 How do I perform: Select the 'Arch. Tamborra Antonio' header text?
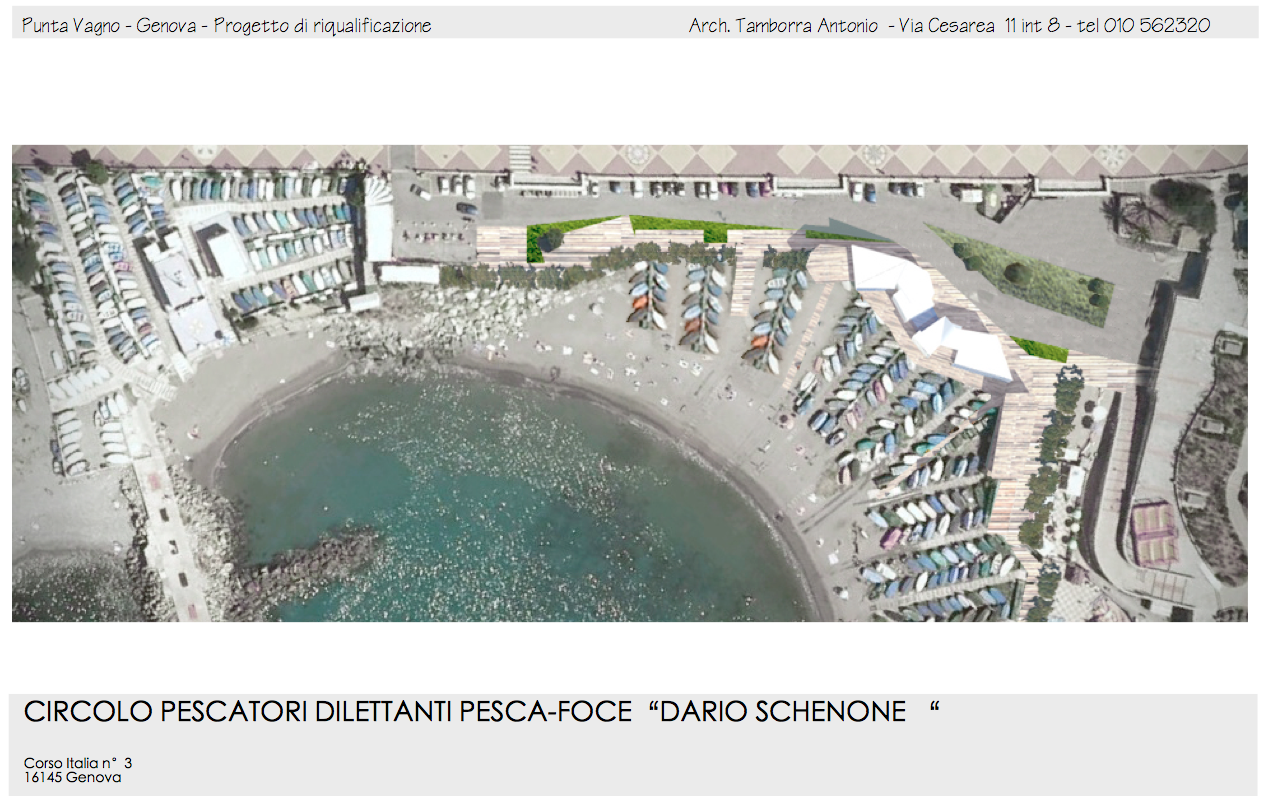pos(785,25)
